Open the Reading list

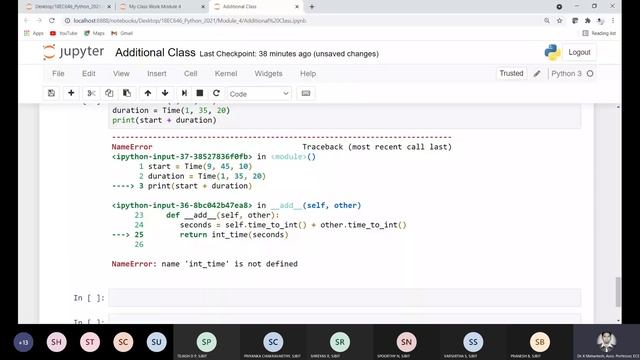click(599, 33)
